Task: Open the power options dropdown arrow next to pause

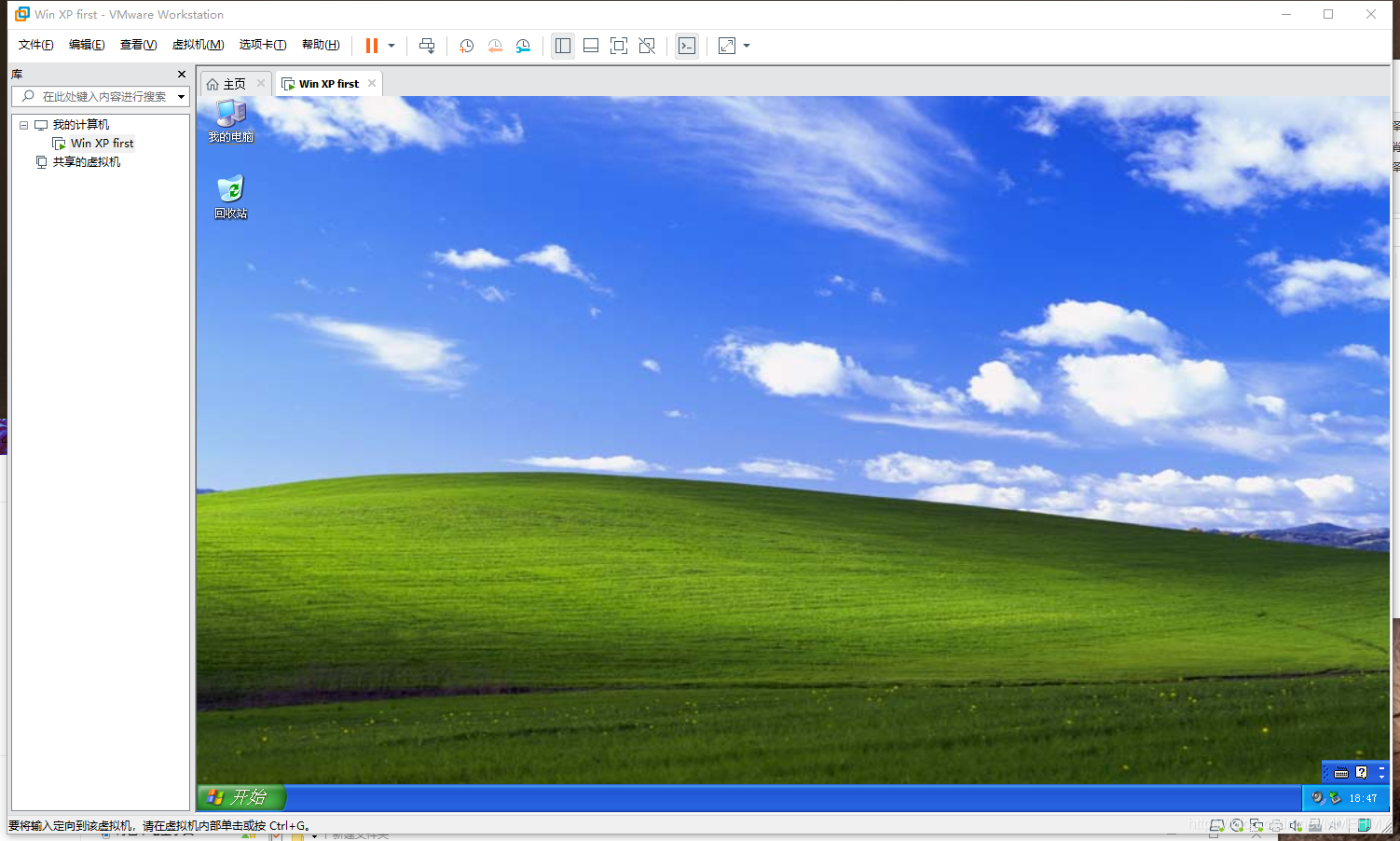Action: coord(391,46)
